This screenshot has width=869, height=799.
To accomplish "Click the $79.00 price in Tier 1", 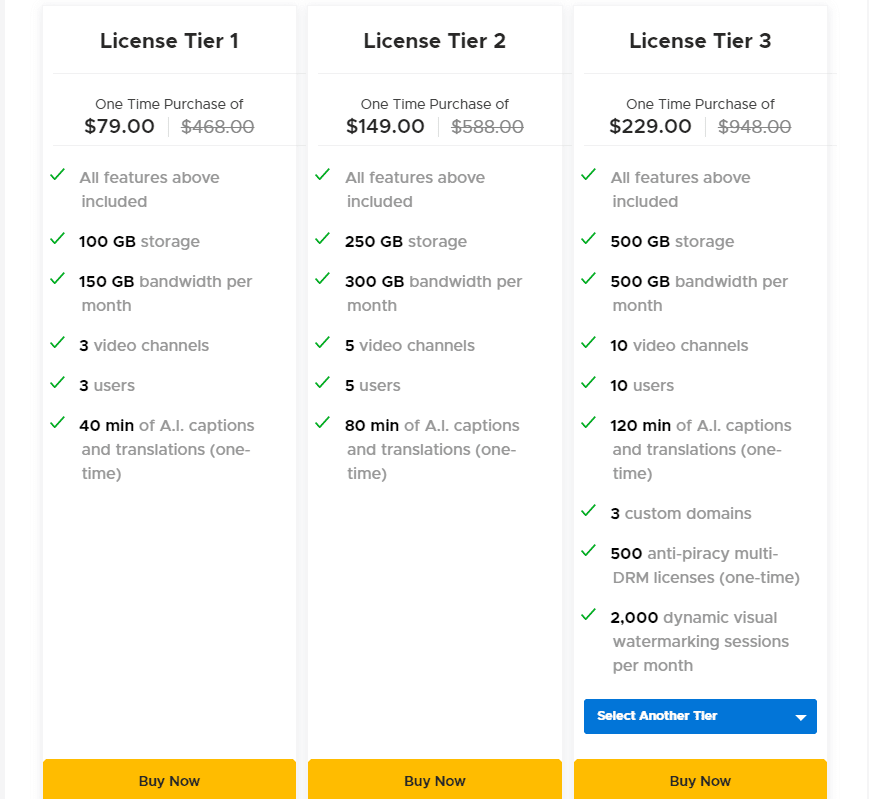I will (x=119, y=126).
